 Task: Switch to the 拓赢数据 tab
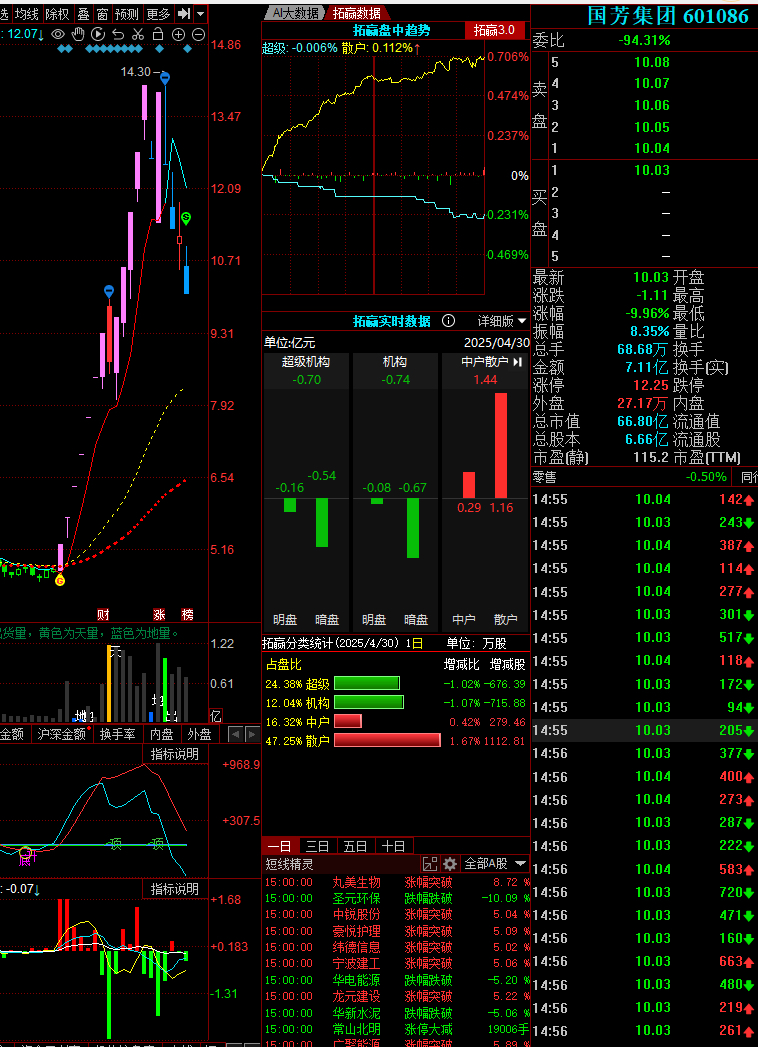pos(357,13)
